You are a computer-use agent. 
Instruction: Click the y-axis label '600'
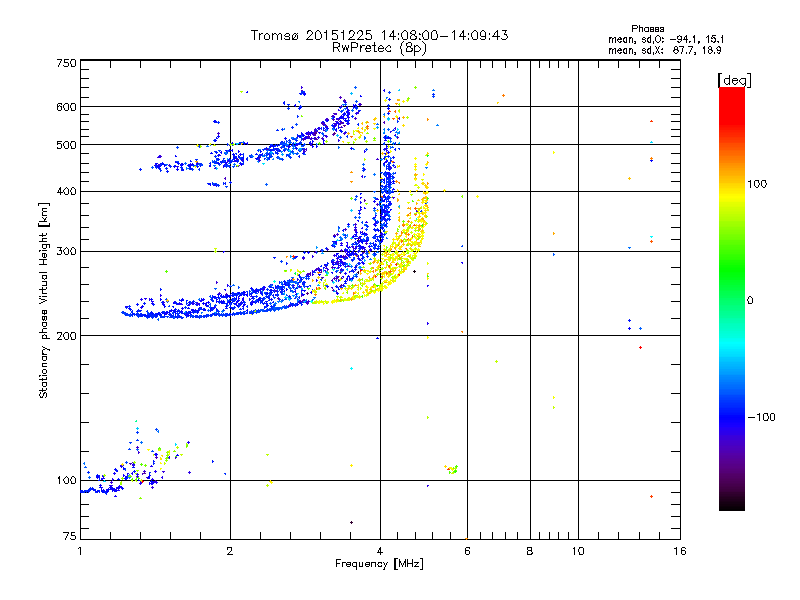66,107
